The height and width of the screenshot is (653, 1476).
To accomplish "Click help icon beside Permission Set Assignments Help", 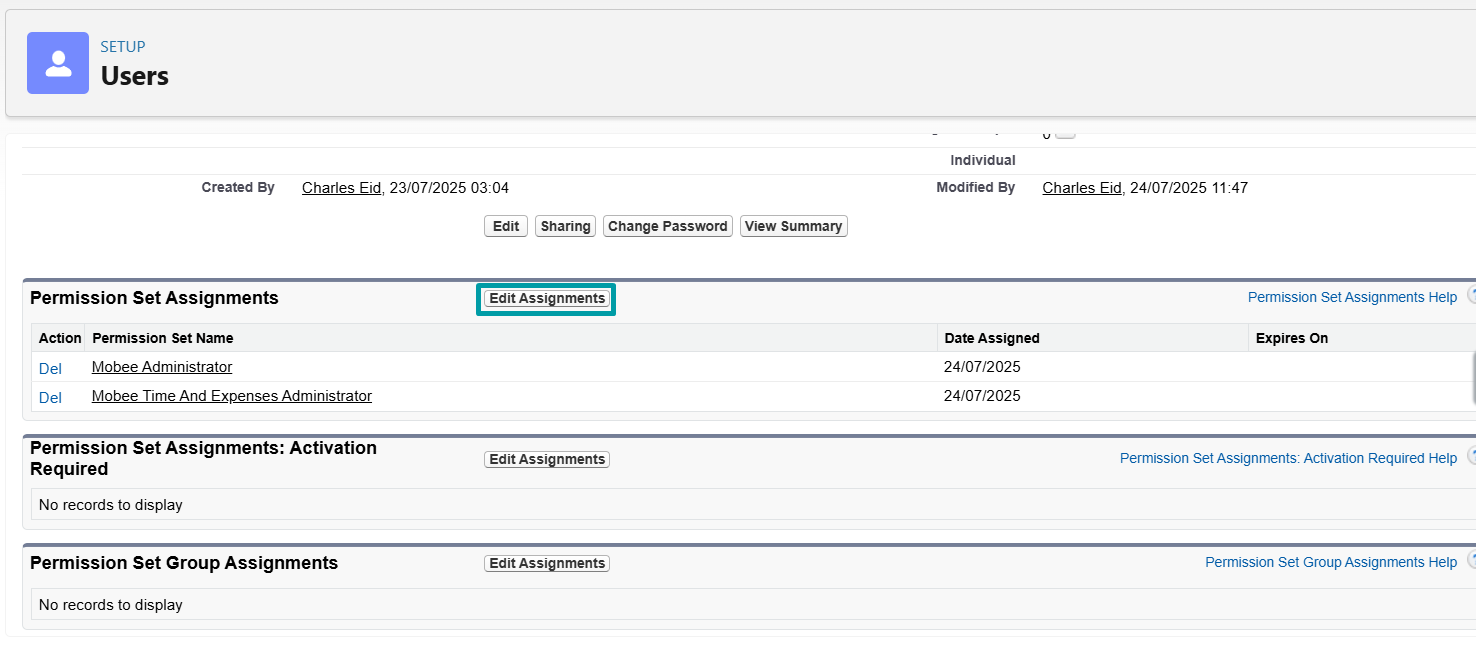I will click(x=1470, y=296).
